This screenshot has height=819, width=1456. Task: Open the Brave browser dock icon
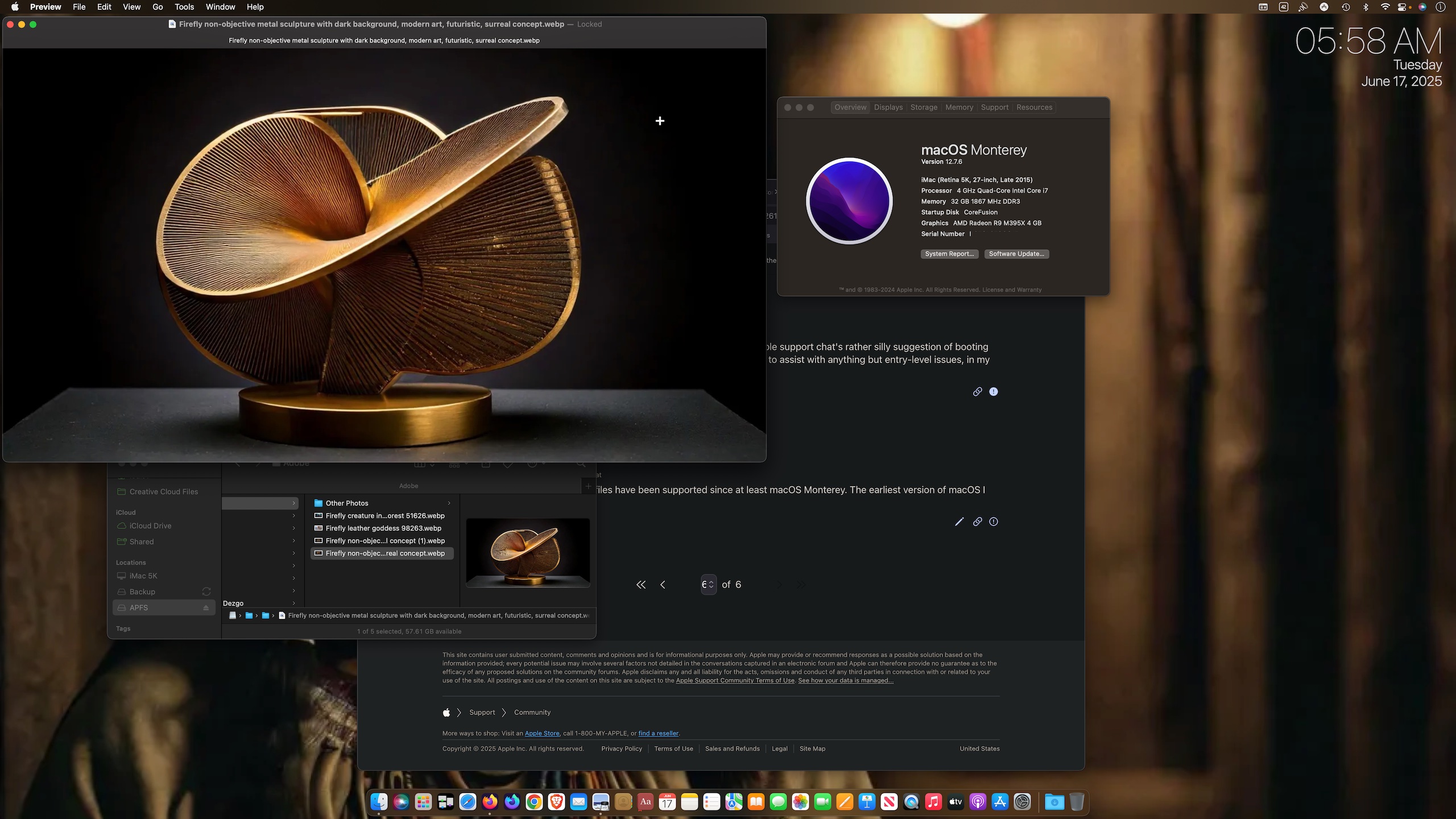point(556,802)
